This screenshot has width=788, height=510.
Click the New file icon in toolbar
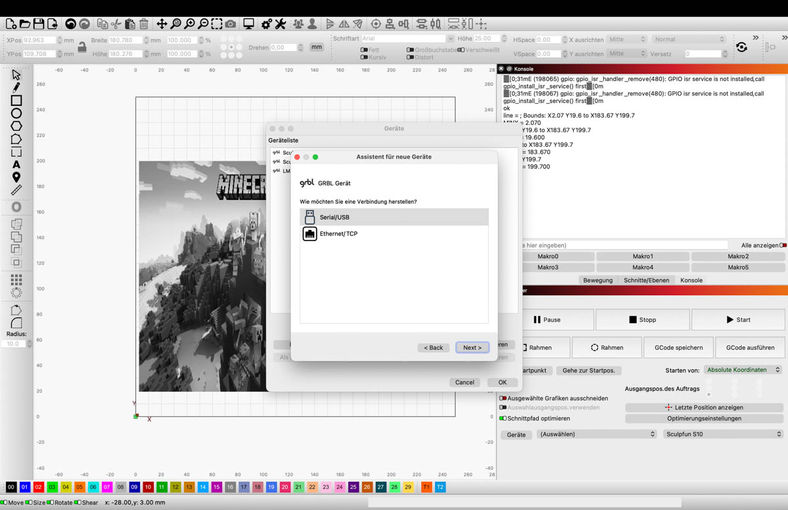tap(11, 24)
